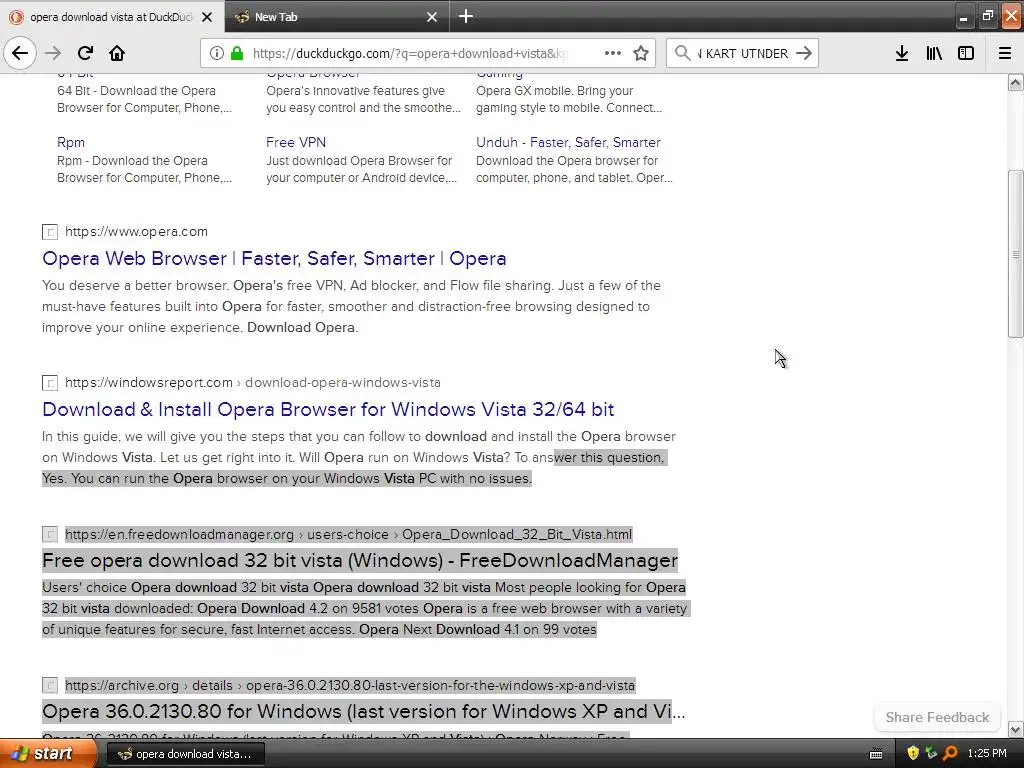Click favicon beside windowsreport.com result
Viewport: 1024px width, 768px height.
[50, 383]
